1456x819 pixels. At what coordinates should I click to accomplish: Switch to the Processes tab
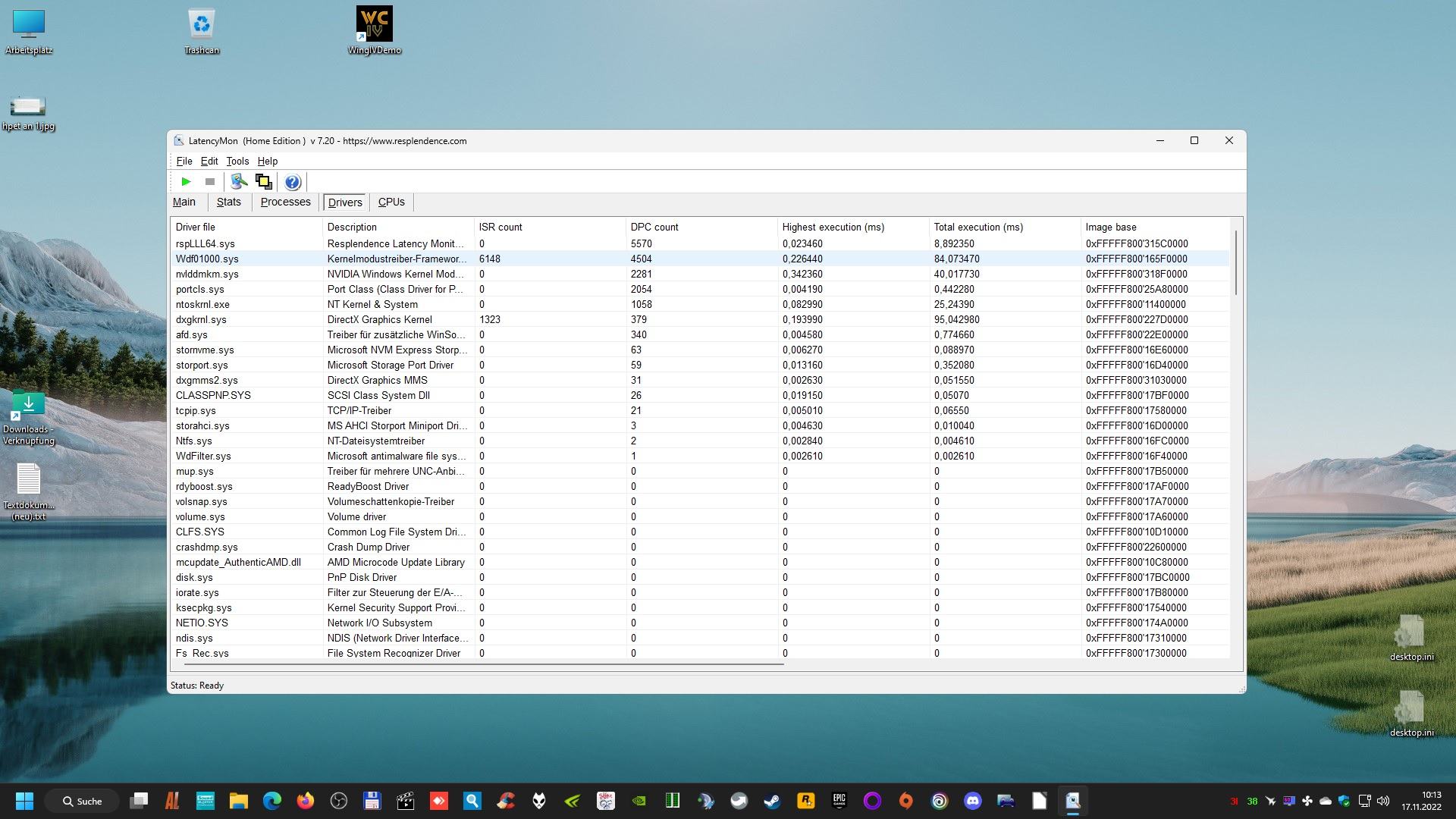[x=286, y=202]
